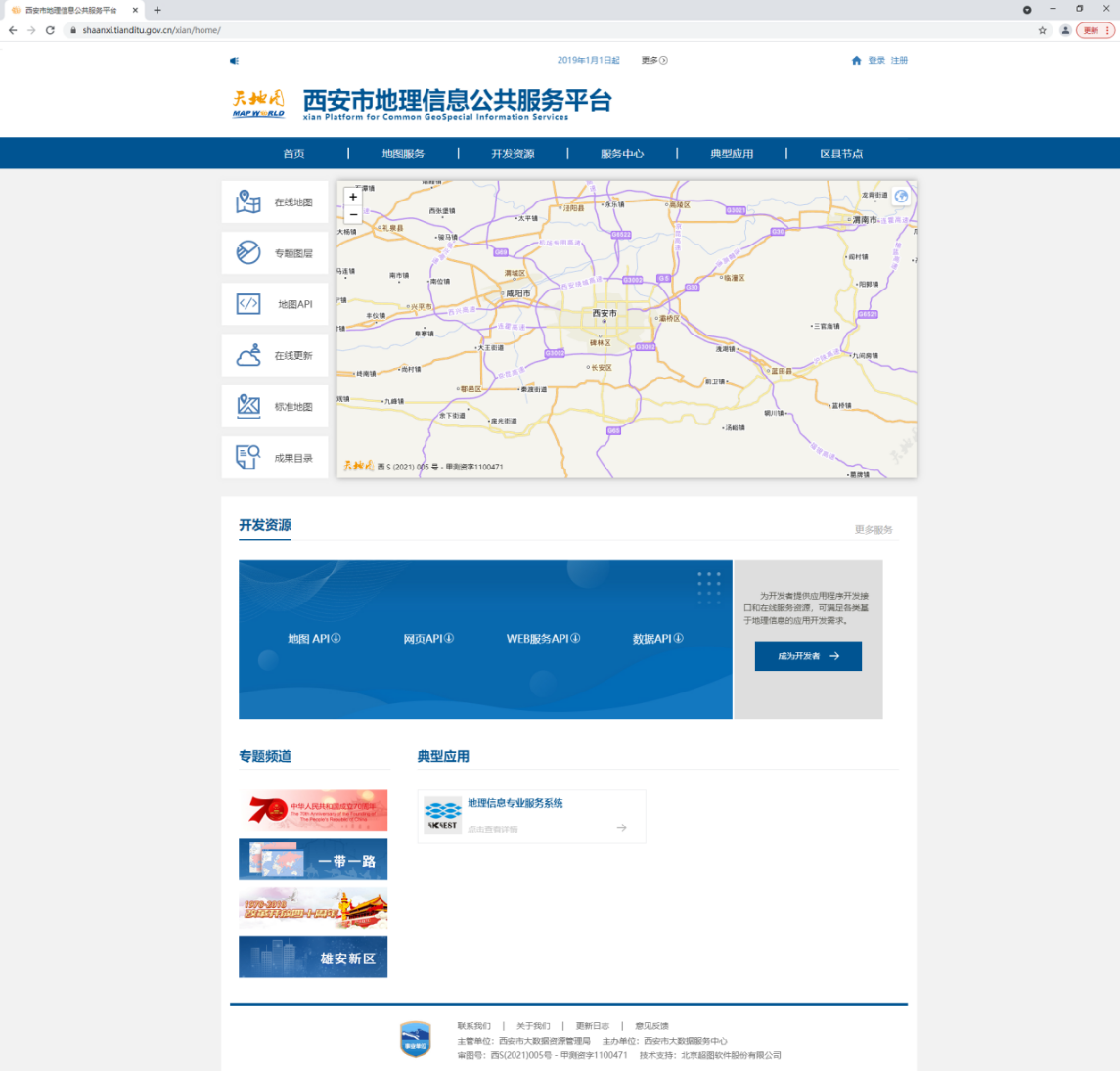Open the 一带一路 banner thumbnail
Screen dimensions: 1120x1071
313,860
